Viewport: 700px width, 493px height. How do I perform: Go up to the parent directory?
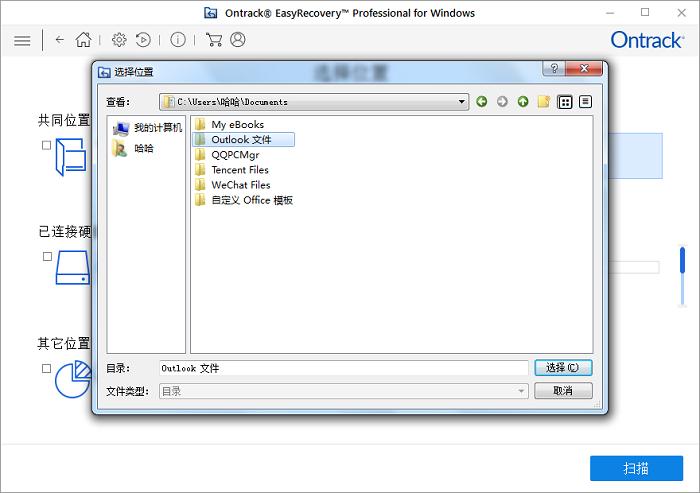(523, 102)
